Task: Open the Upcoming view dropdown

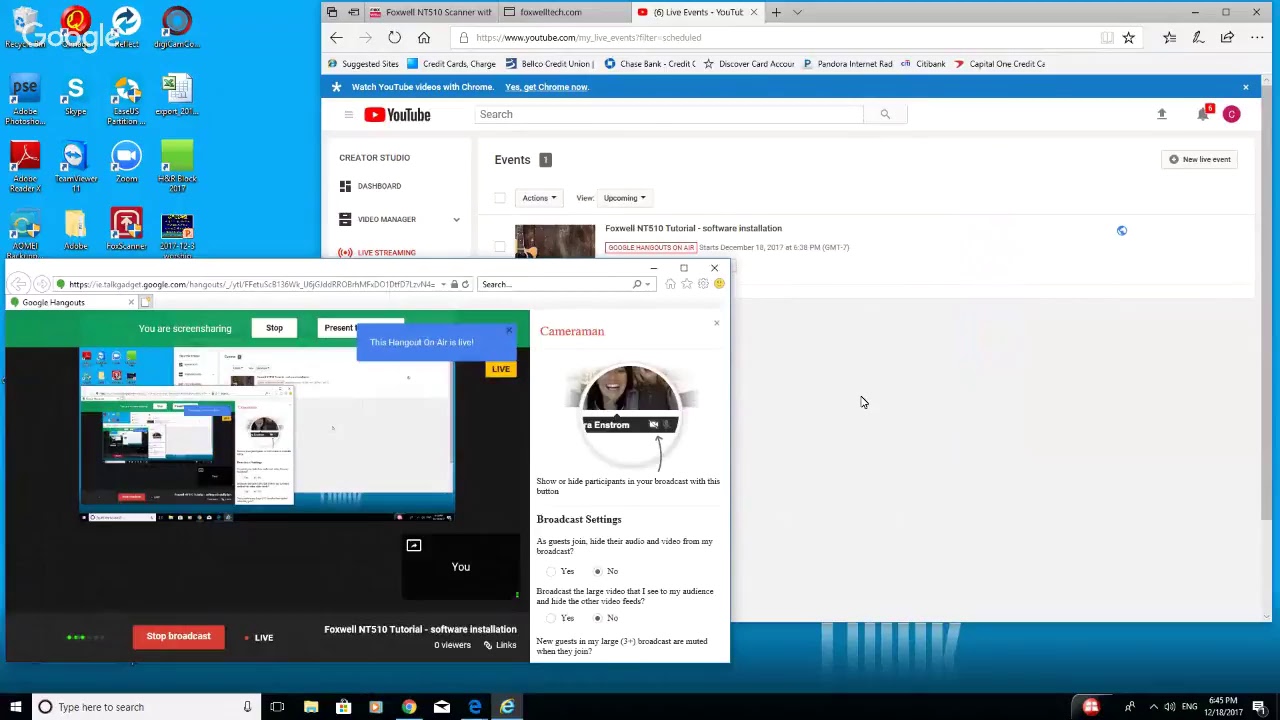Action: pyautogui.click(x=624, y=198)
